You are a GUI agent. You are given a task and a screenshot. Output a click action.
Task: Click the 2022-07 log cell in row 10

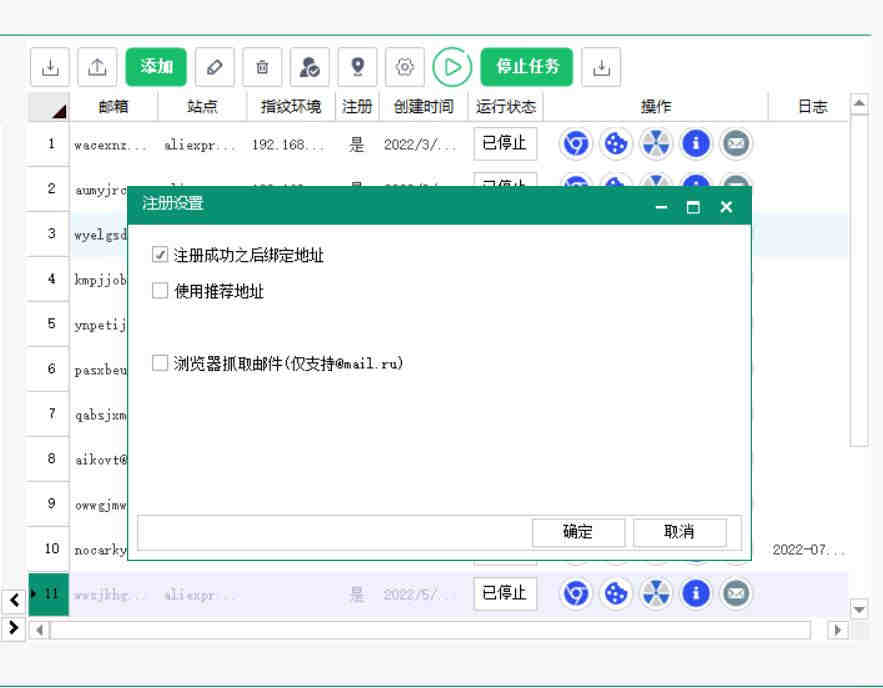point(808,549)
